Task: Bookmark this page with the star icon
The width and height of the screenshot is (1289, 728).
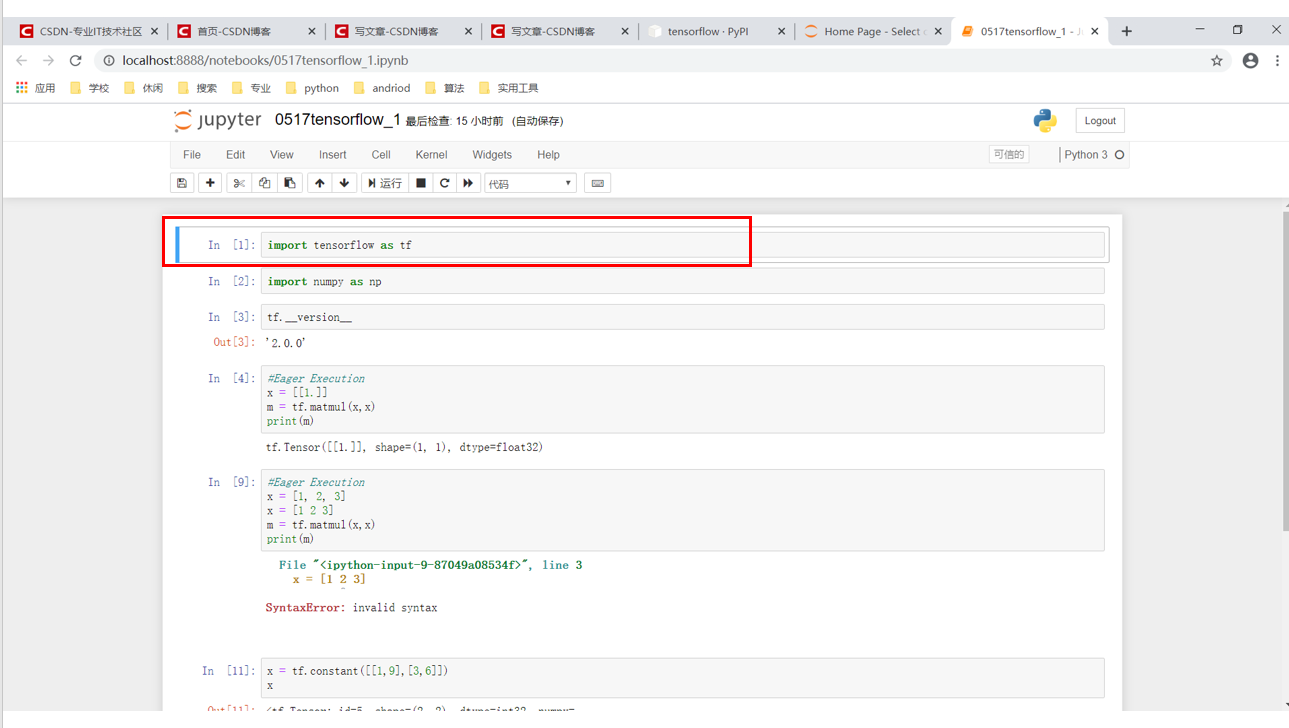Action: [x=1216, y=60]
